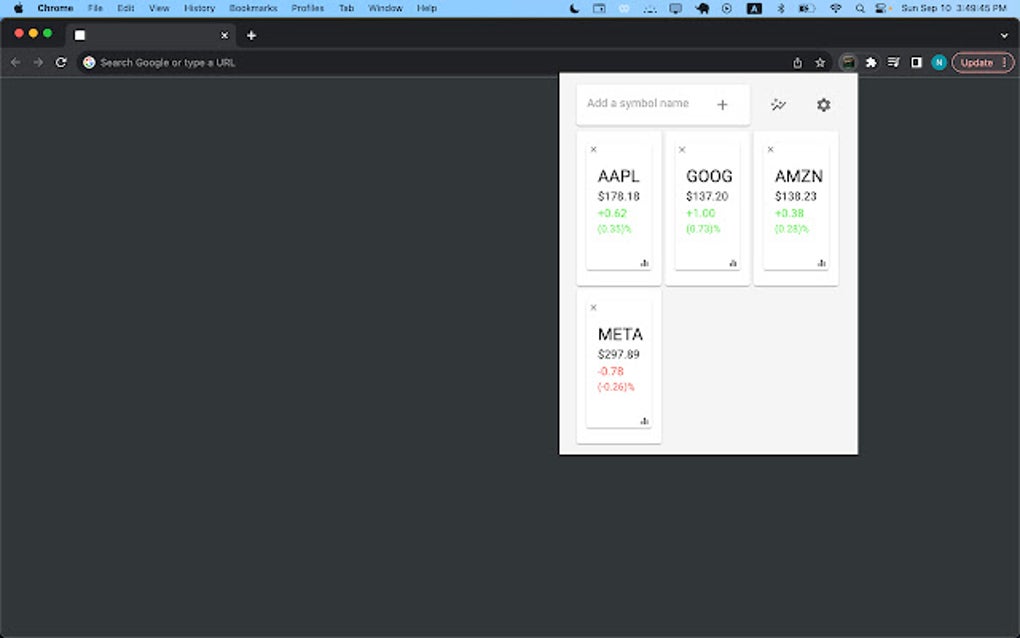Click the AMZN ticker name
The width and height of the screenshot is (1020, 638).
point(799,176)
